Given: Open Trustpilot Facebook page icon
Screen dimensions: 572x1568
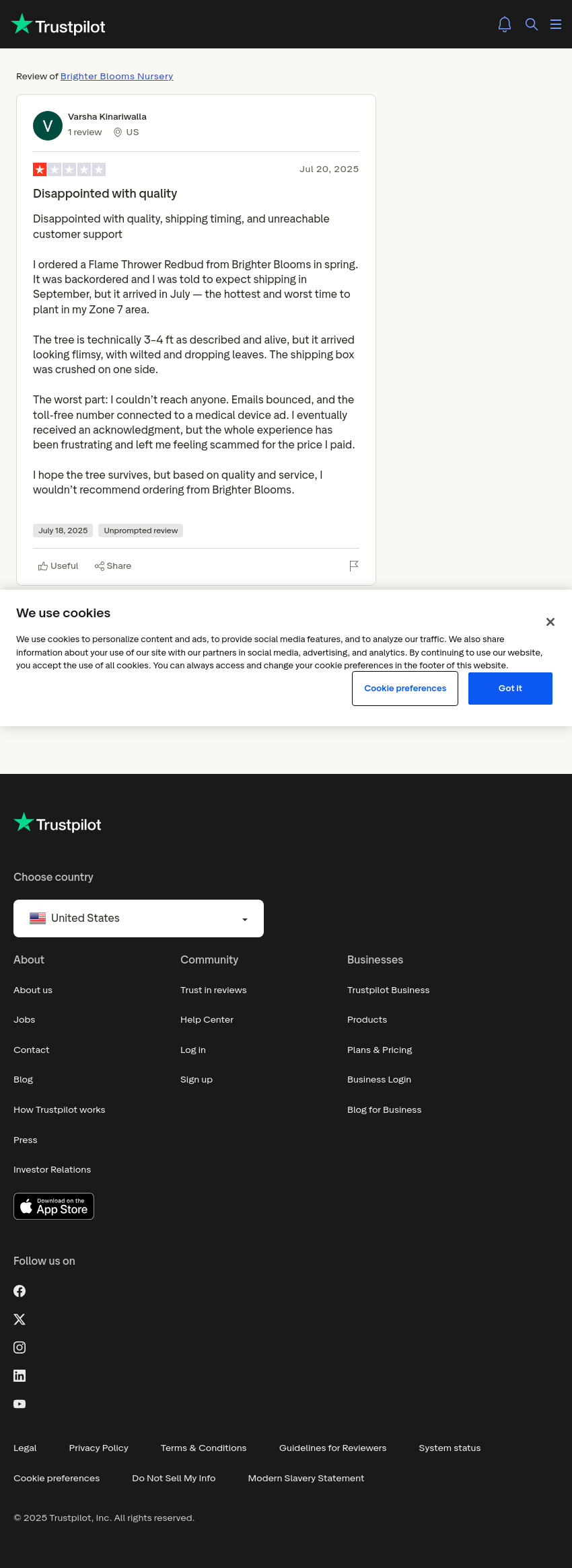Looking at the screenshot, I should (x=20, y=1291).
